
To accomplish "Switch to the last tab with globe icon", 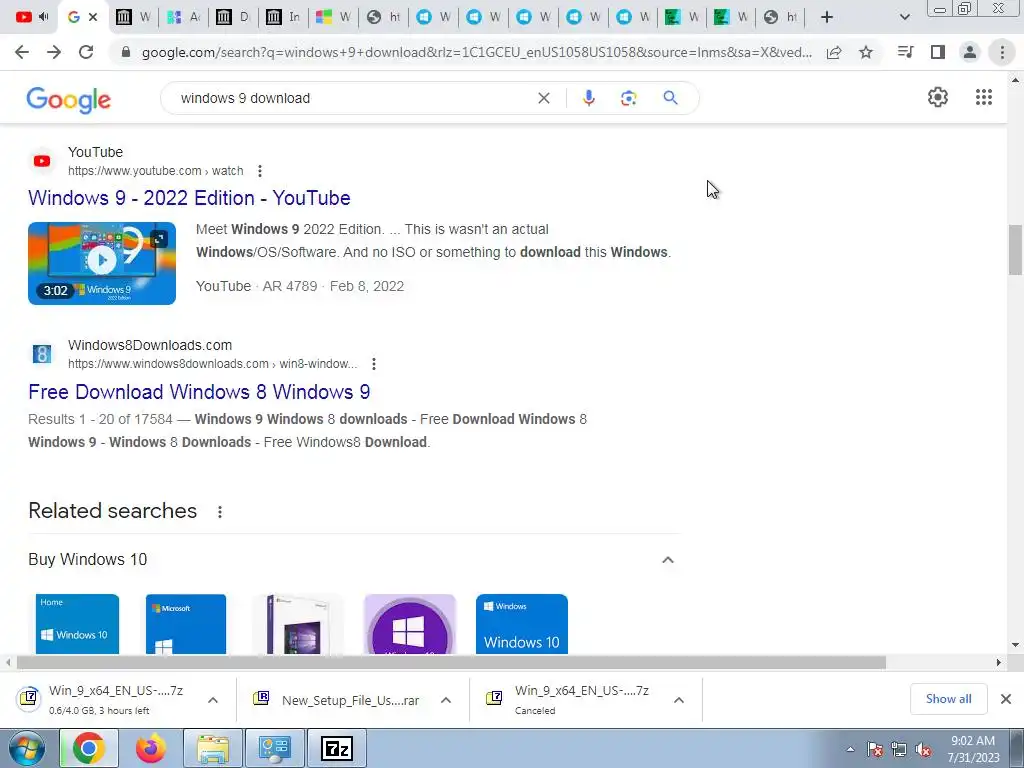I will [x=780, y=17].
